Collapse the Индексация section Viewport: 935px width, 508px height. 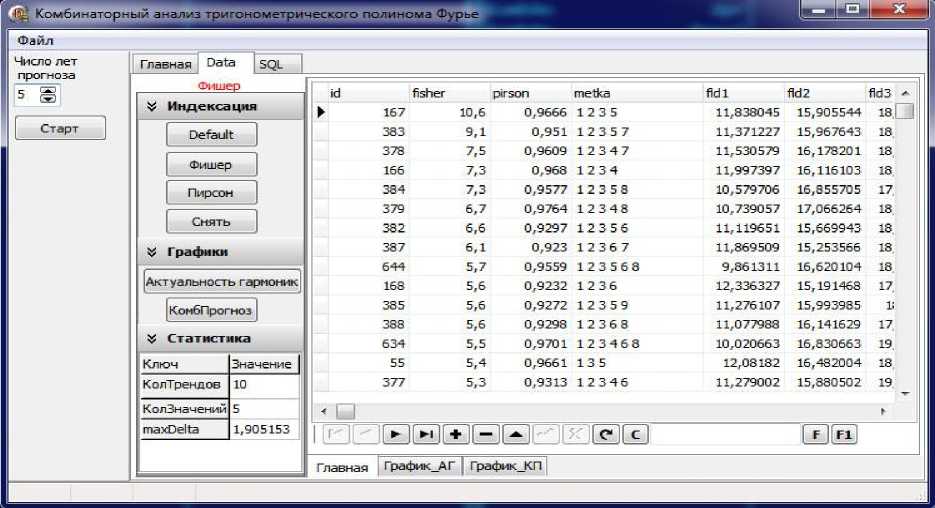click(153, 106)
